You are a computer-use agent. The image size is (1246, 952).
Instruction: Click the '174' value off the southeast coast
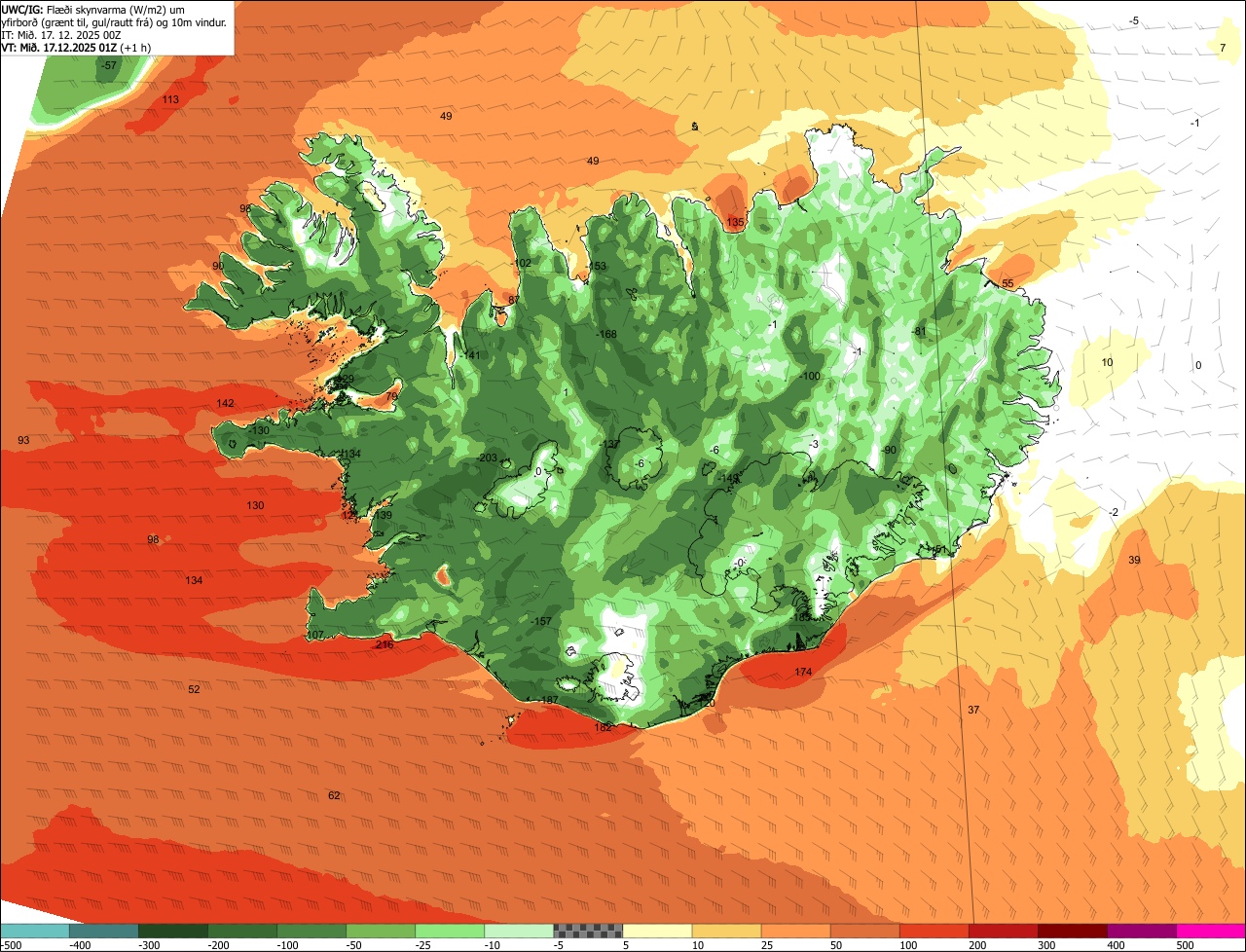(x=803, y=673)
